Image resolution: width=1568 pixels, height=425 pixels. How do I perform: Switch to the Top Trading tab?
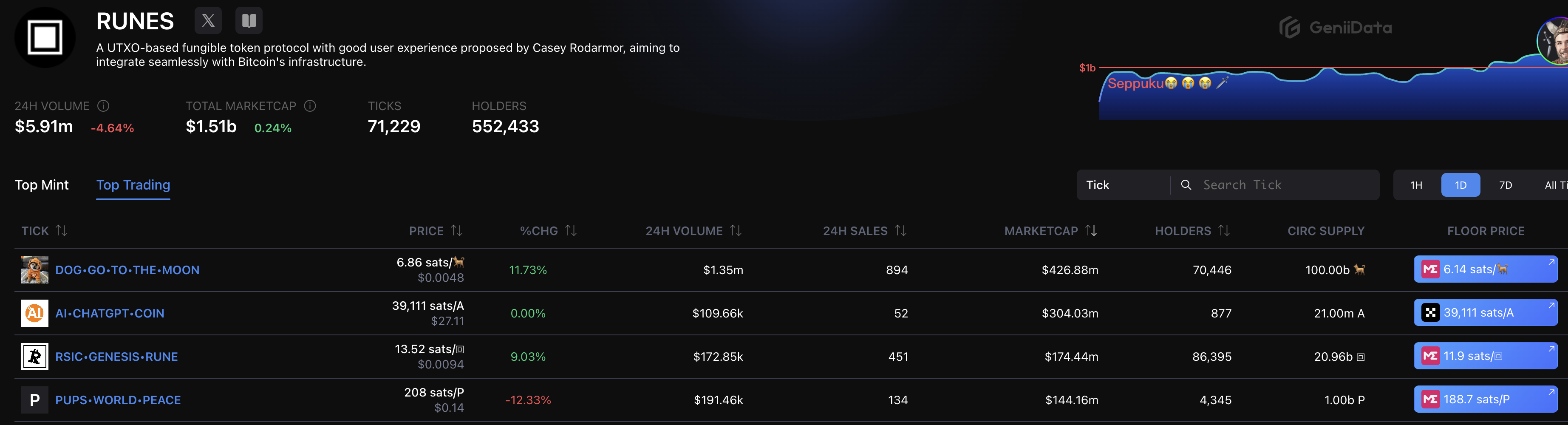pyautogui.click(x=133, y=185)
